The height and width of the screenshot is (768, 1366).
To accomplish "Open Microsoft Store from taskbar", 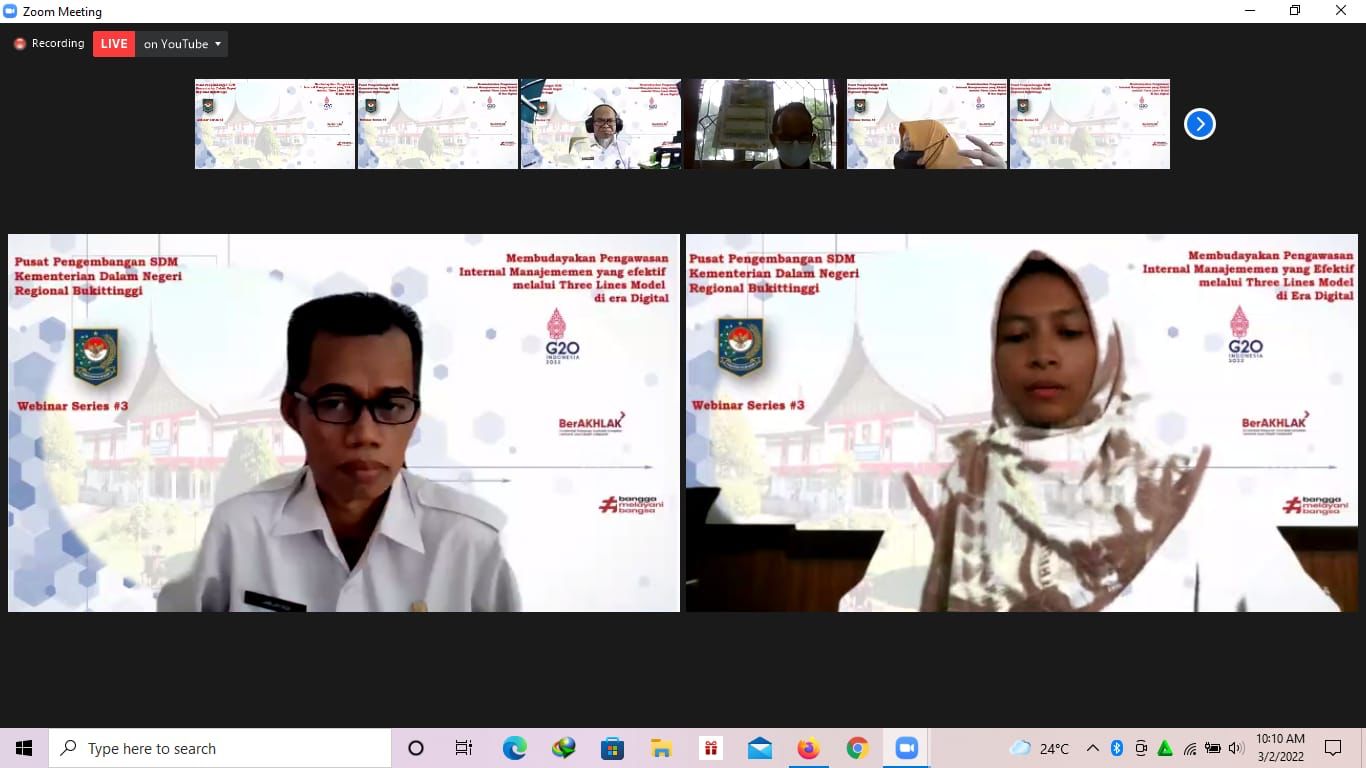I will point(612,748).
